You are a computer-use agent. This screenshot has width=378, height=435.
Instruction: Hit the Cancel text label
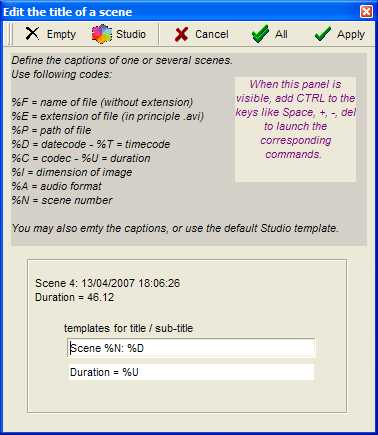click(212, 34)
